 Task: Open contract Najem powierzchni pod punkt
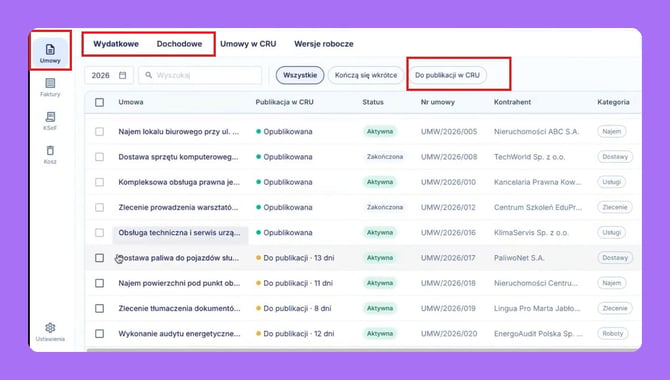coord(179,283)
